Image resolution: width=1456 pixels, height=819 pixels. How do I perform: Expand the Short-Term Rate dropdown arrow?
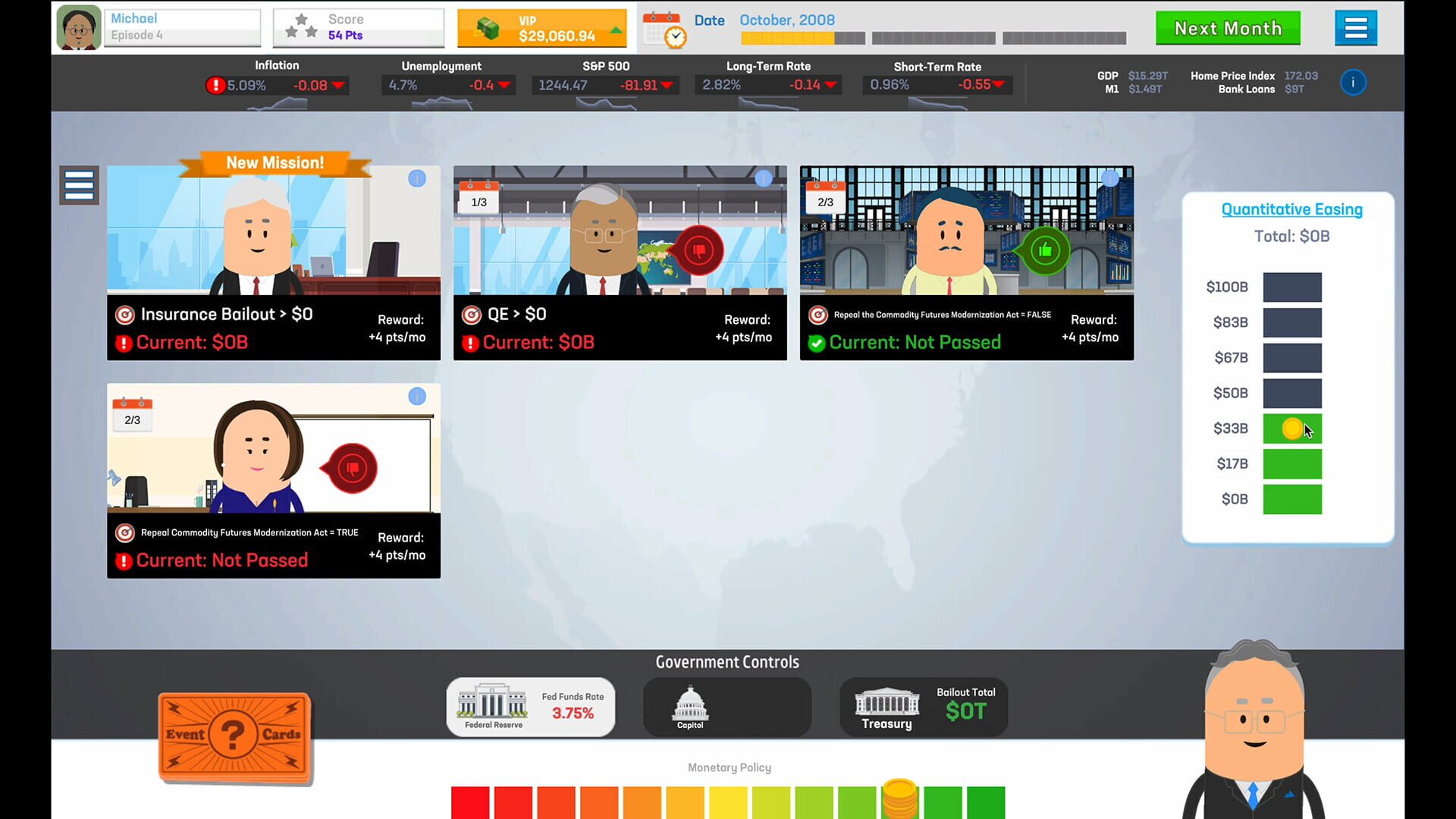(1000, 85)
